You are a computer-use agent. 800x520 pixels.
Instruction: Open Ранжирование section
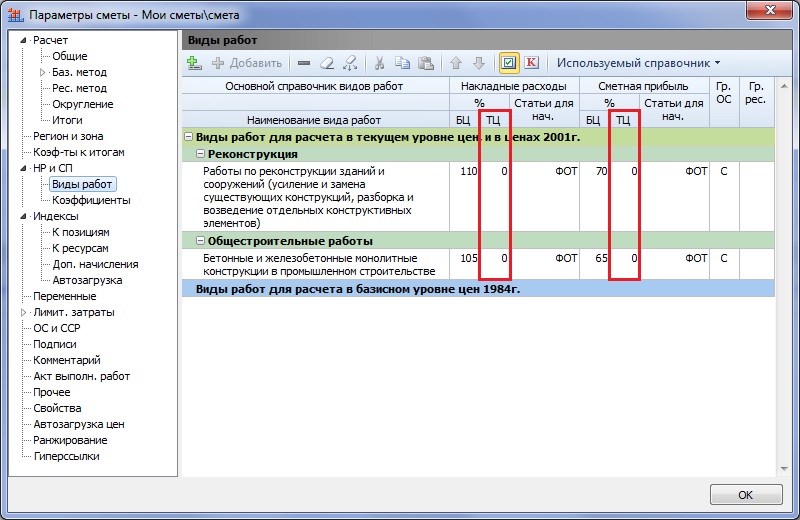(70, 440)
